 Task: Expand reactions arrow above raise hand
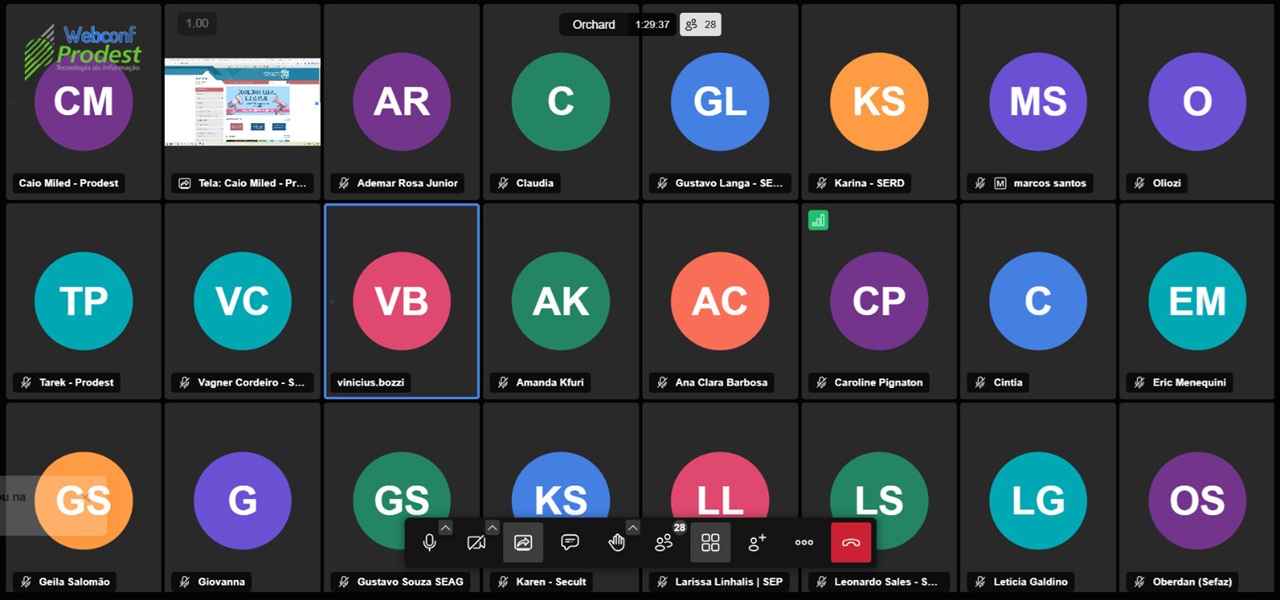click(632, 528)
